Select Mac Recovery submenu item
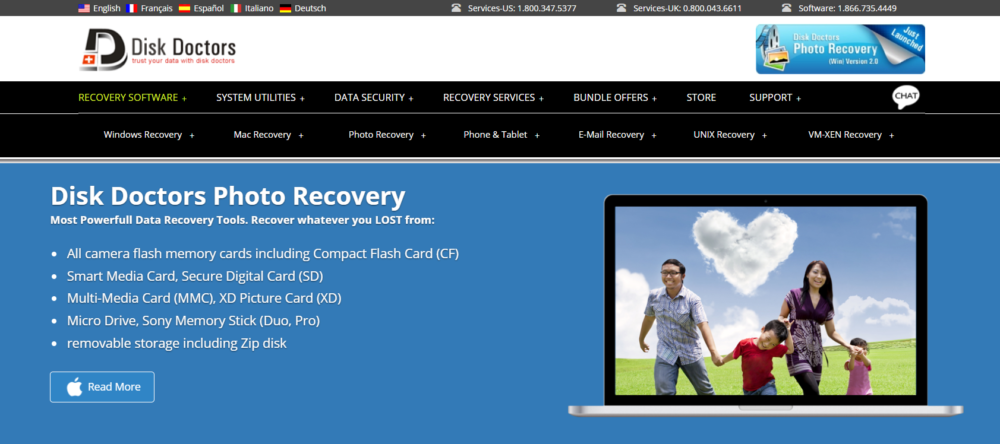1000x444 pixels. click(262, 135)
